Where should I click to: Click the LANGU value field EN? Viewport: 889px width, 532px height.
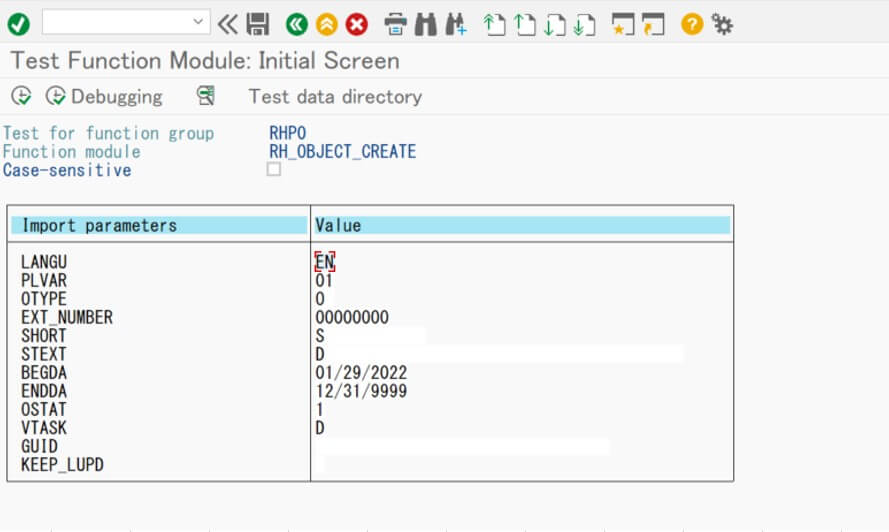click(x=325, y=261)
